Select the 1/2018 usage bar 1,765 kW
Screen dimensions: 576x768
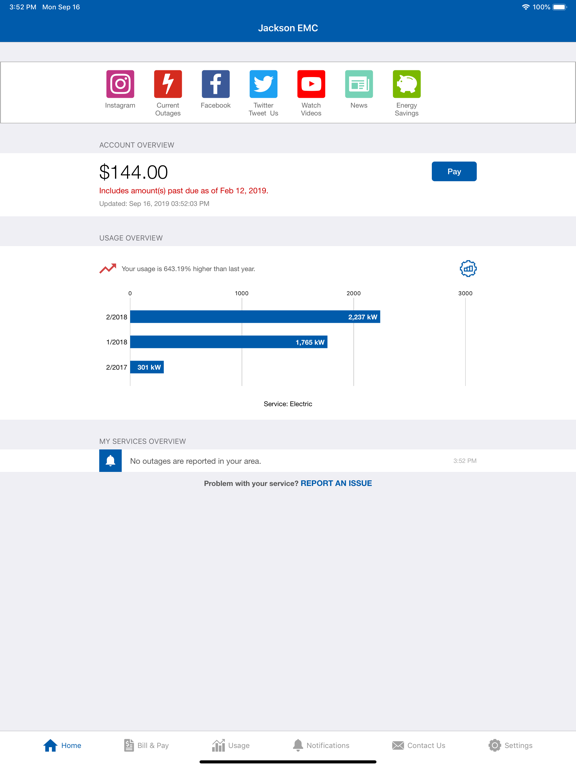pyautogui.click(x=229, y=342)
